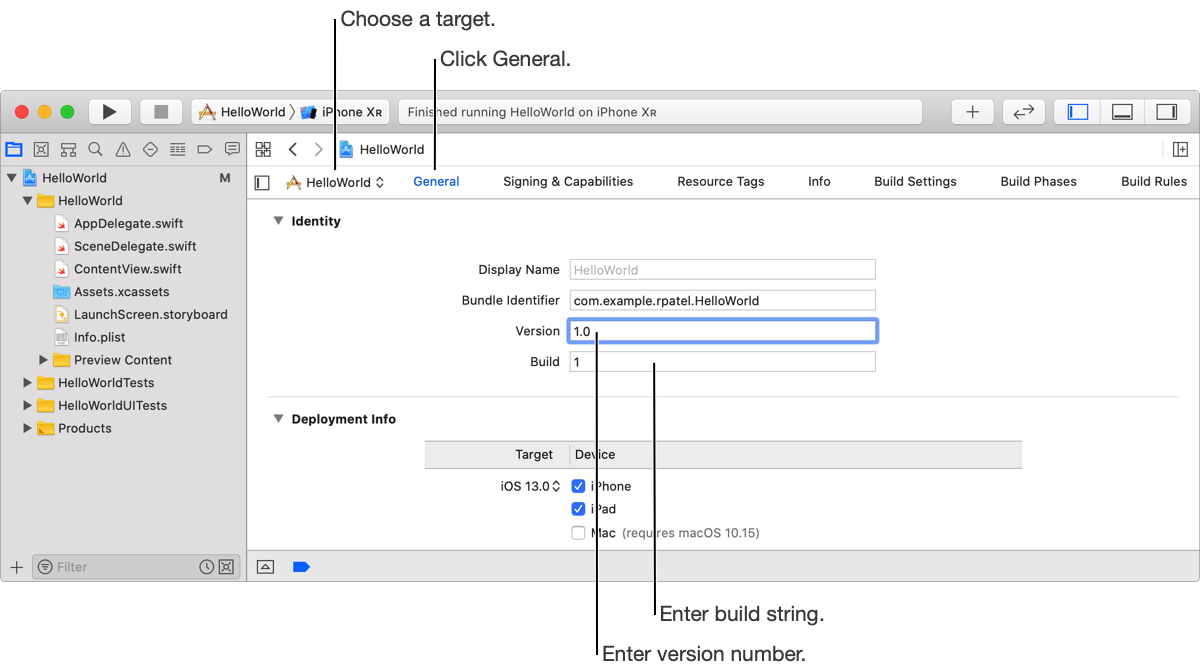The height and width of the screenshot is (672, 1200).
Task: Collapse the Deployment Info section
Action: pyautogui.click(x=278, y=419)
